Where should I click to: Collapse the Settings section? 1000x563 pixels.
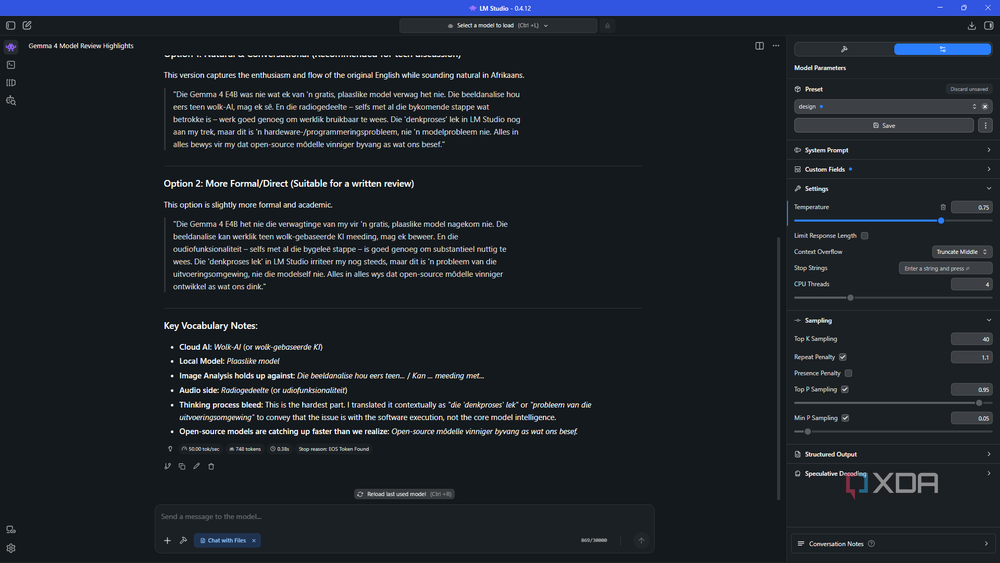click(x=893, y=189)
